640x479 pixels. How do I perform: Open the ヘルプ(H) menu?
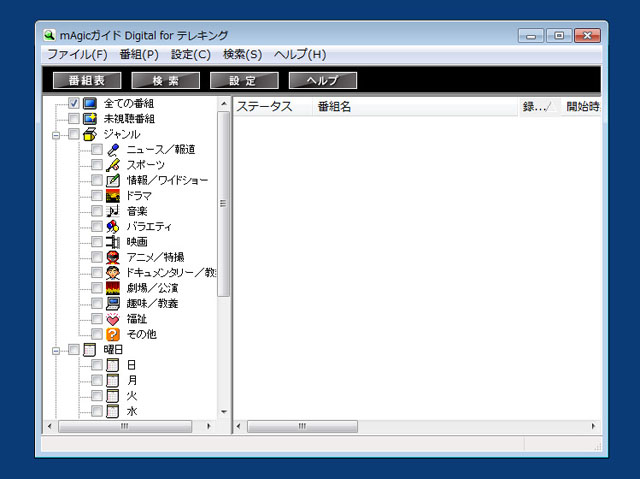point(300,55)
